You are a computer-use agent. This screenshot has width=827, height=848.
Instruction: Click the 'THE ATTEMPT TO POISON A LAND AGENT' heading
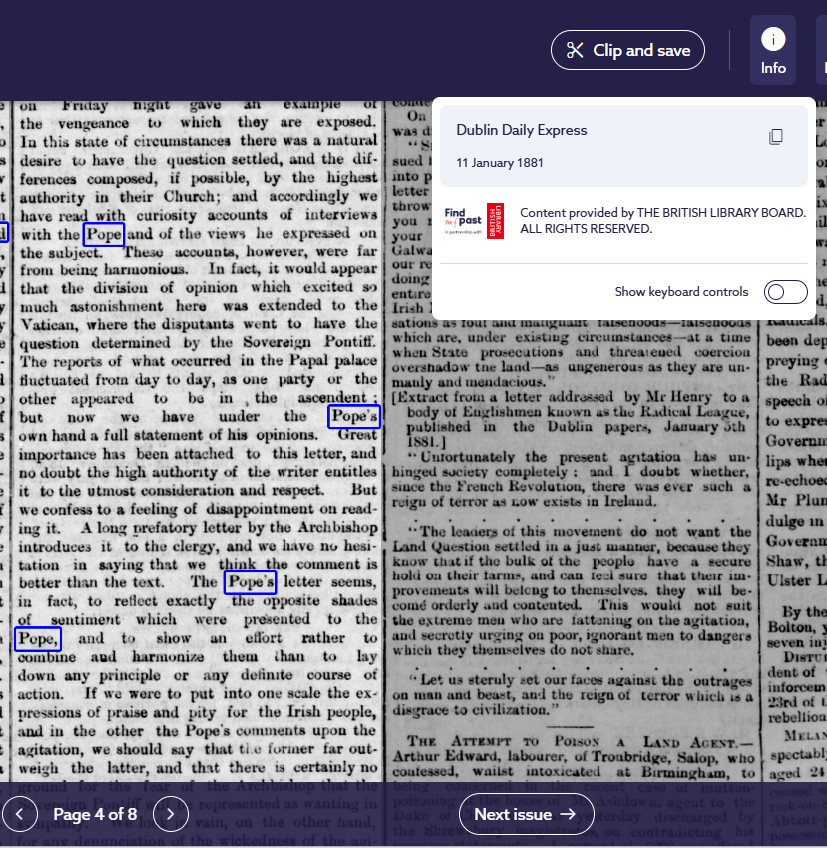580,741
